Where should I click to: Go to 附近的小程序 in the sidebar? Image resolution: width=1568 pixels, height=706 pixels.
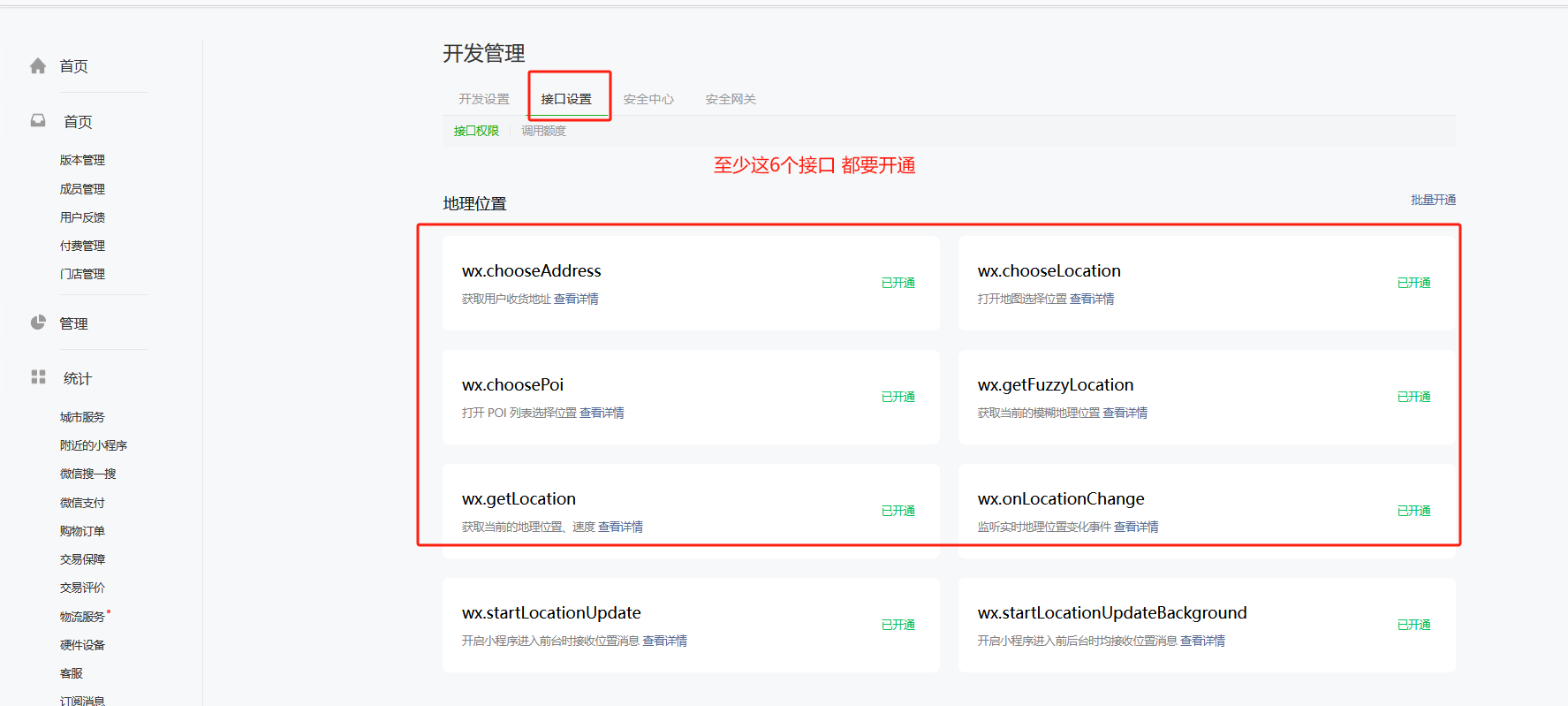(94, 445)
